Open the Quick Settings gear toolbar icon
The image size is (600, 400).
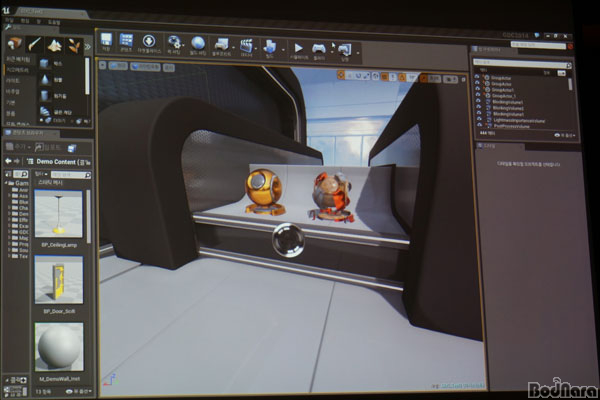174,44
